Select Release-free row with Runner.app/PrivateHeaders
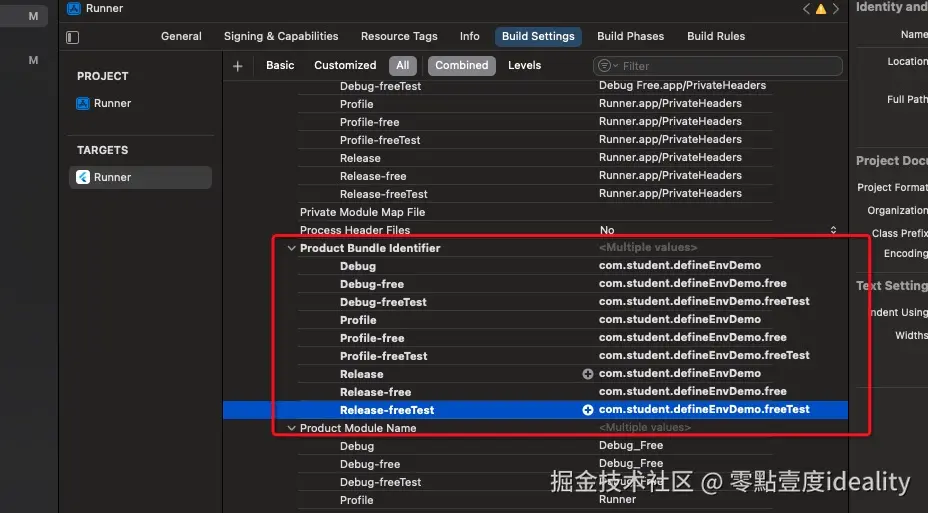Image resolution: width=928 pixels, height=513 pixels. coord(536,176)
